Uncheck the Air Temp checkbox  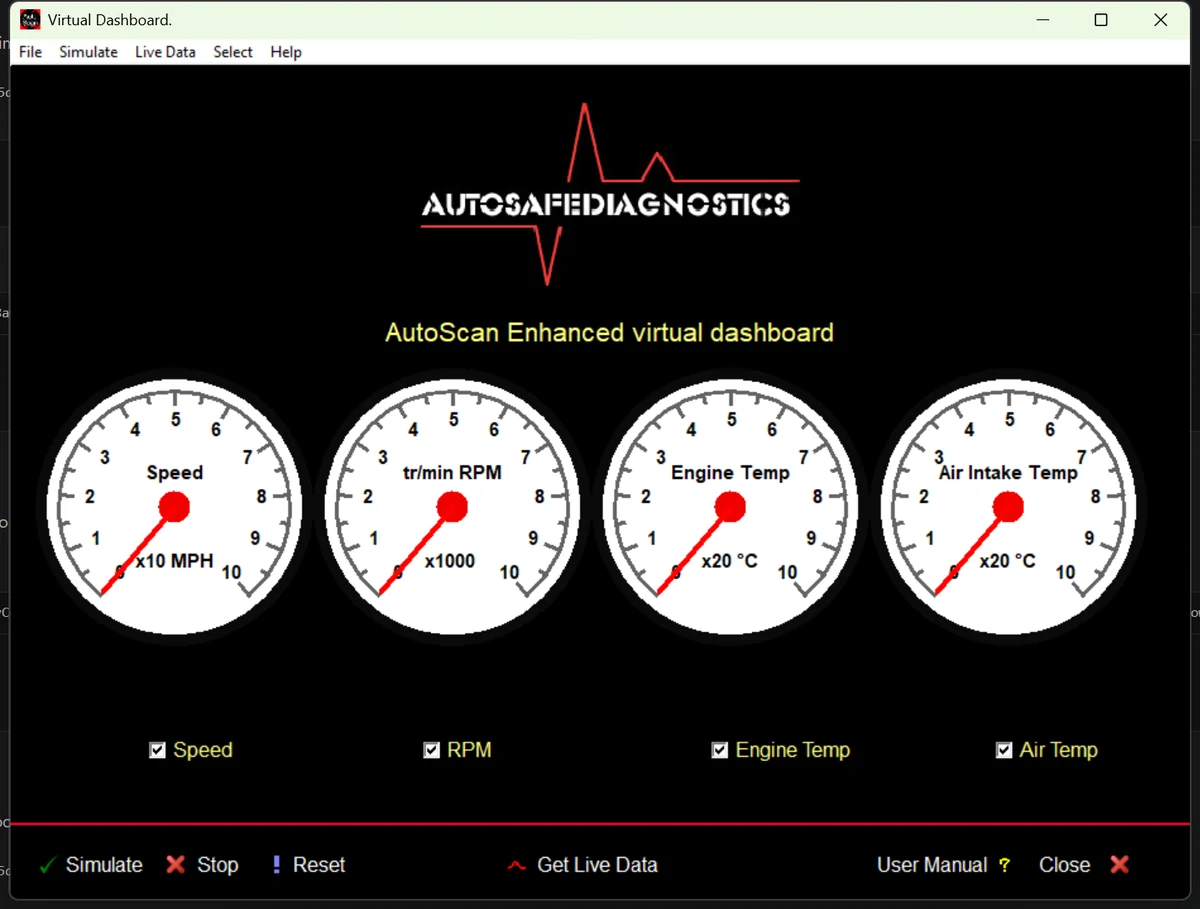(x=1004, y=750)
